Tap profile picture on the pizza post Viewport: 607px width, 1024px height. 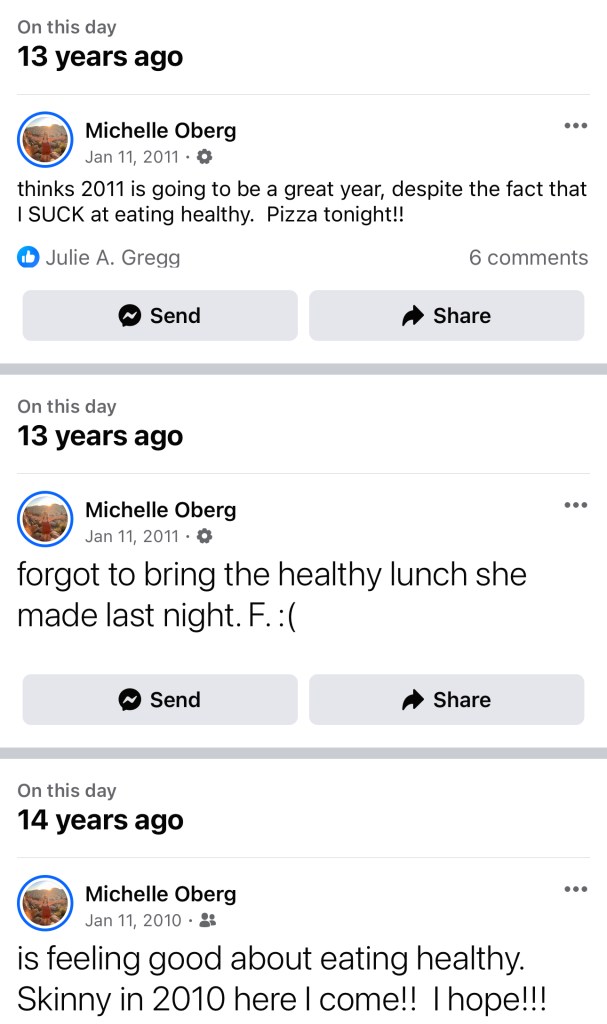click(x=45, y=140)
